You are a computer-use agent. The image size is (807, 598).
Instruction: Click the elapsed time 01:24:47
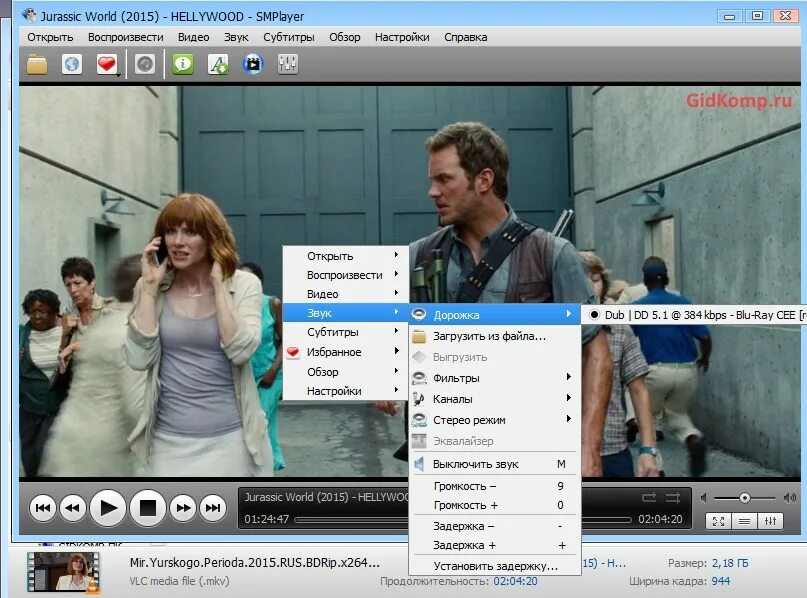pyautogui.click(x=267, y=519)
